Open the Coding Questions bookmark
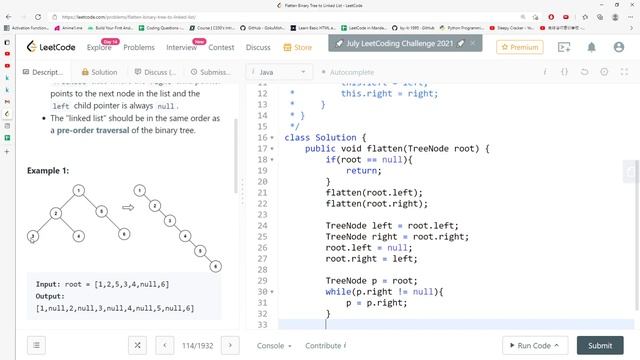The image size is (640, 360). click(161, 28)
